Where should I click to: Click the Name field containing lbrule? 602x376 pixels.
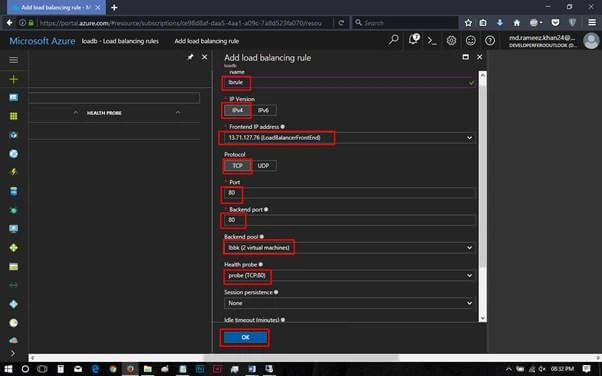click(x=349, y=82)
